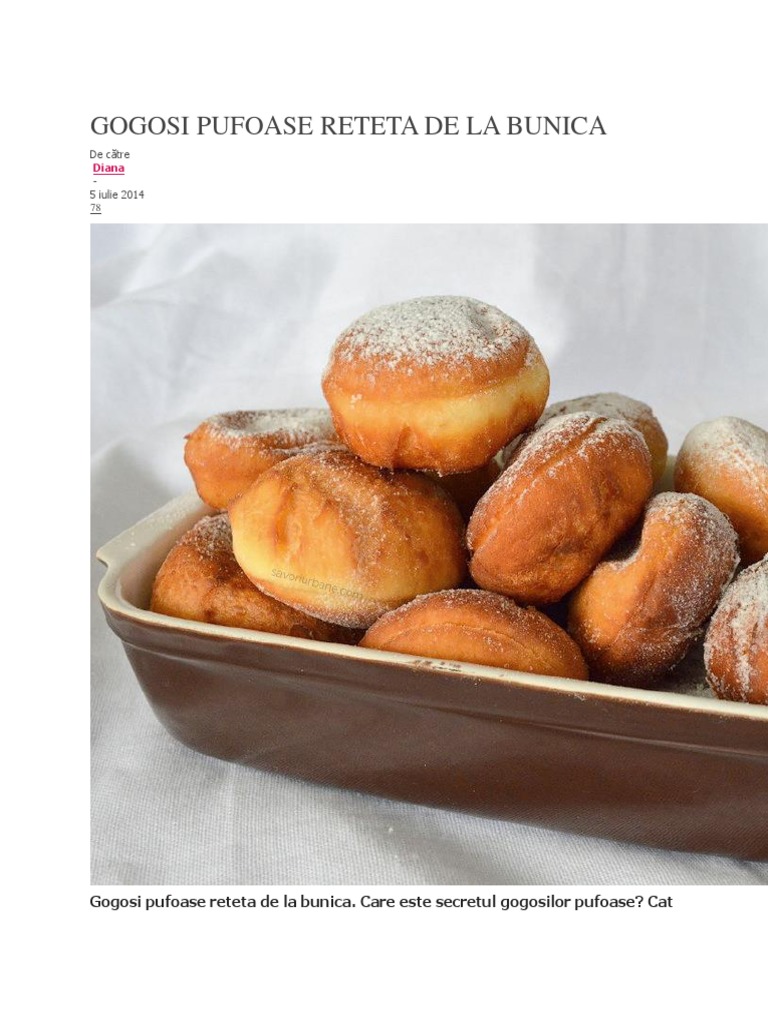
Task: Click the GOGOSI PUFOASE RETETA DE LA BUNICA heading
Action: [347, 126]
